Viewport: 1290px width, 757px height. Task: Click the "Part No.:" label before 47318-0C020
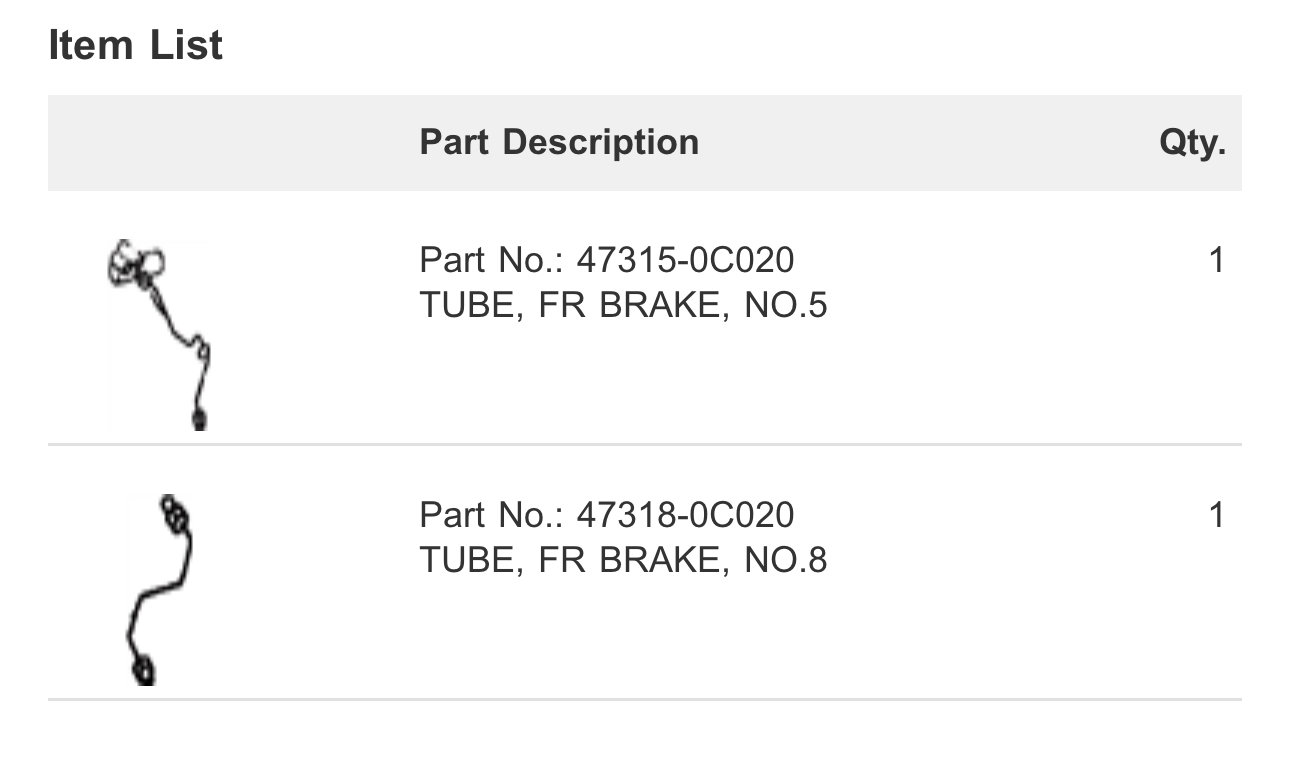(x=493, y=516)
